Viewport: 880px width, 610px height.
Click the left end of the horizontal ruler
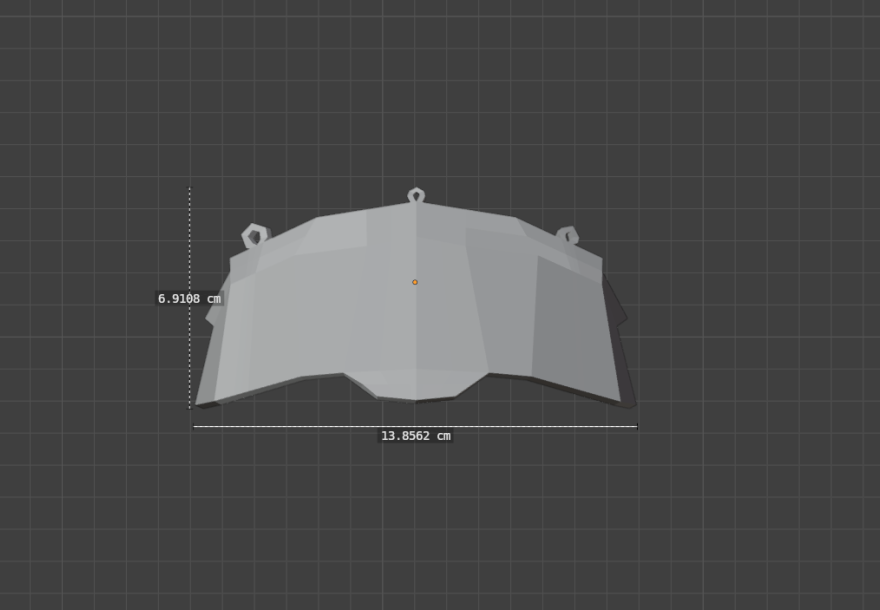[195, 427]
